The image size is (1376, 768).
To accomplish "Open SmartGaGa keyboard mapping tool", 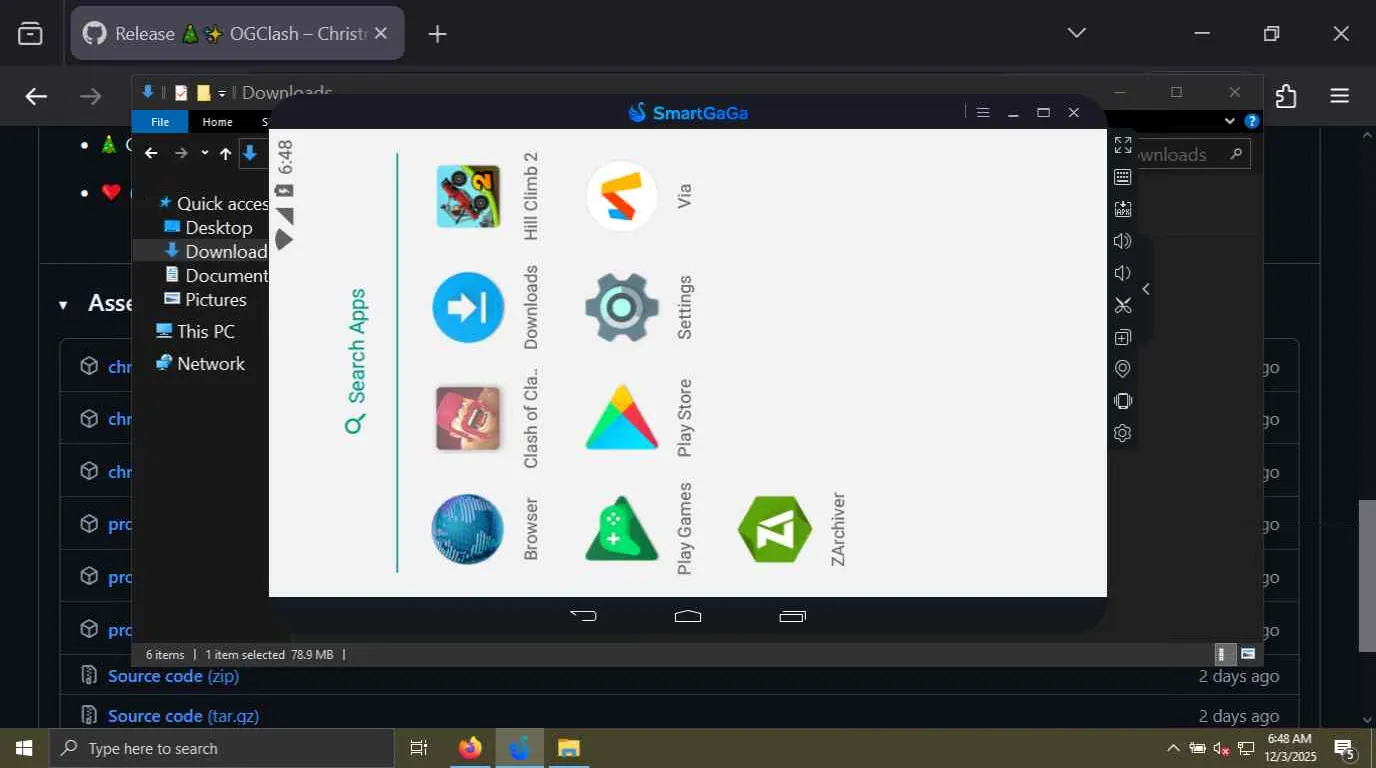I will click(x=1123, y=177).
